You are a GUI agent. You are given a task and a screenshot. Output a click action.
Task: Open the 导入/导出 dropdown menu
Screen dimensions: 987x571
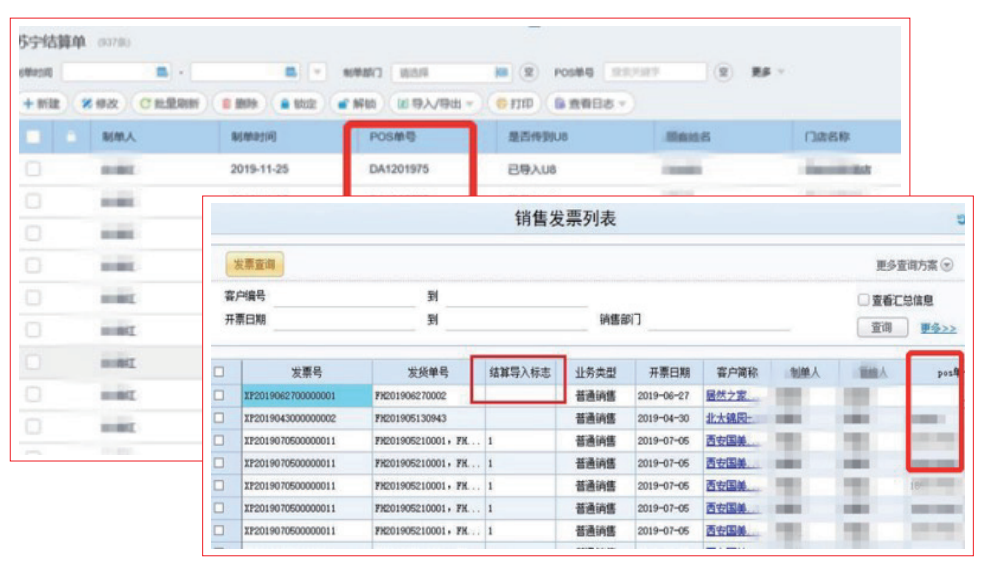[x=435, y=103]
